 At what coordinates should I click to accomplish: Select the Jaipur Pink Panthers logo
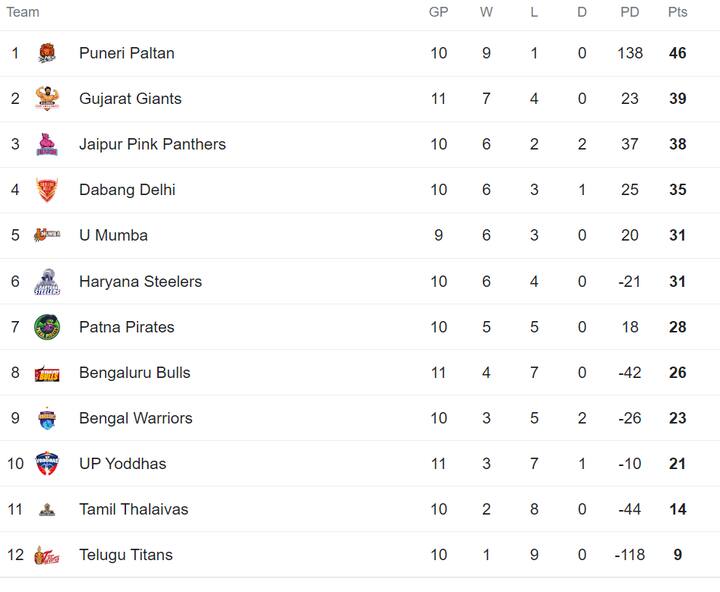[47, 144]
